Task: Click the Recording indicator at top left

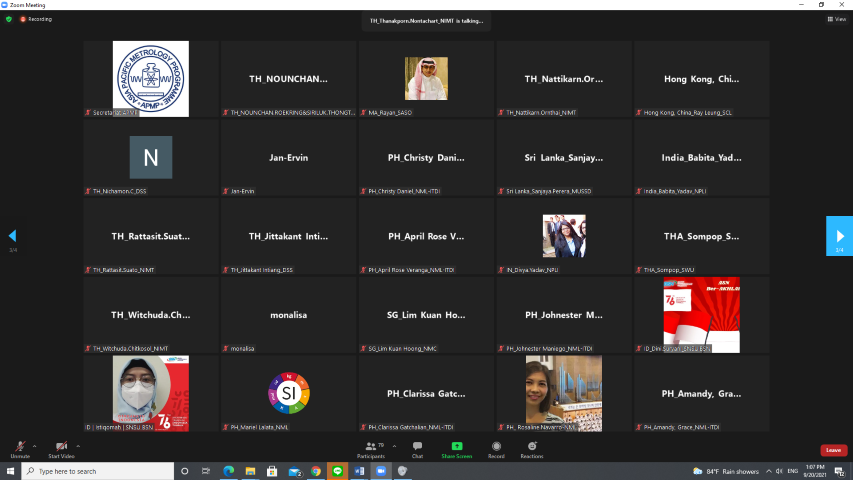Action: point(36,19)
